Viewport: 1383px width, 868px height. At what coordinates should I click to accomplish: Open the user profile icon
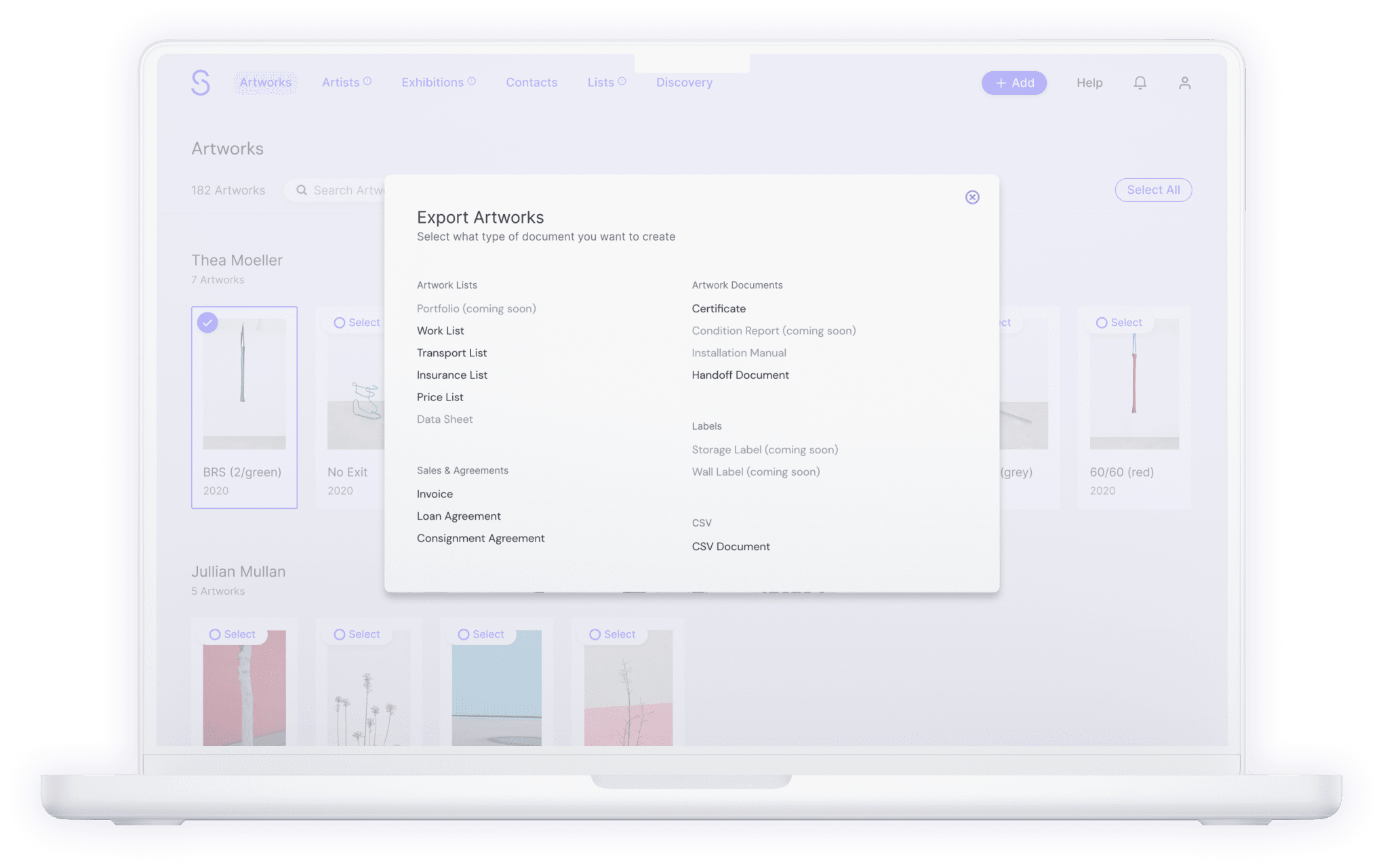click(1184, 82)
